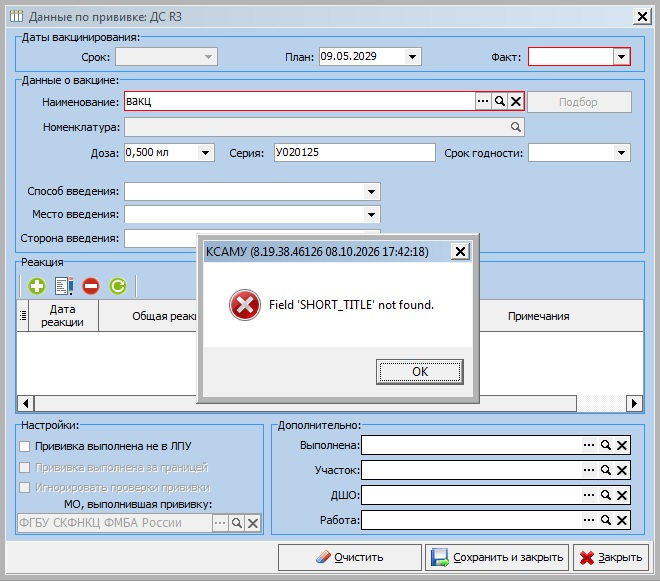Click the Дата реакции column header
The height and width of the screenshot is (581, 660).
63,316
